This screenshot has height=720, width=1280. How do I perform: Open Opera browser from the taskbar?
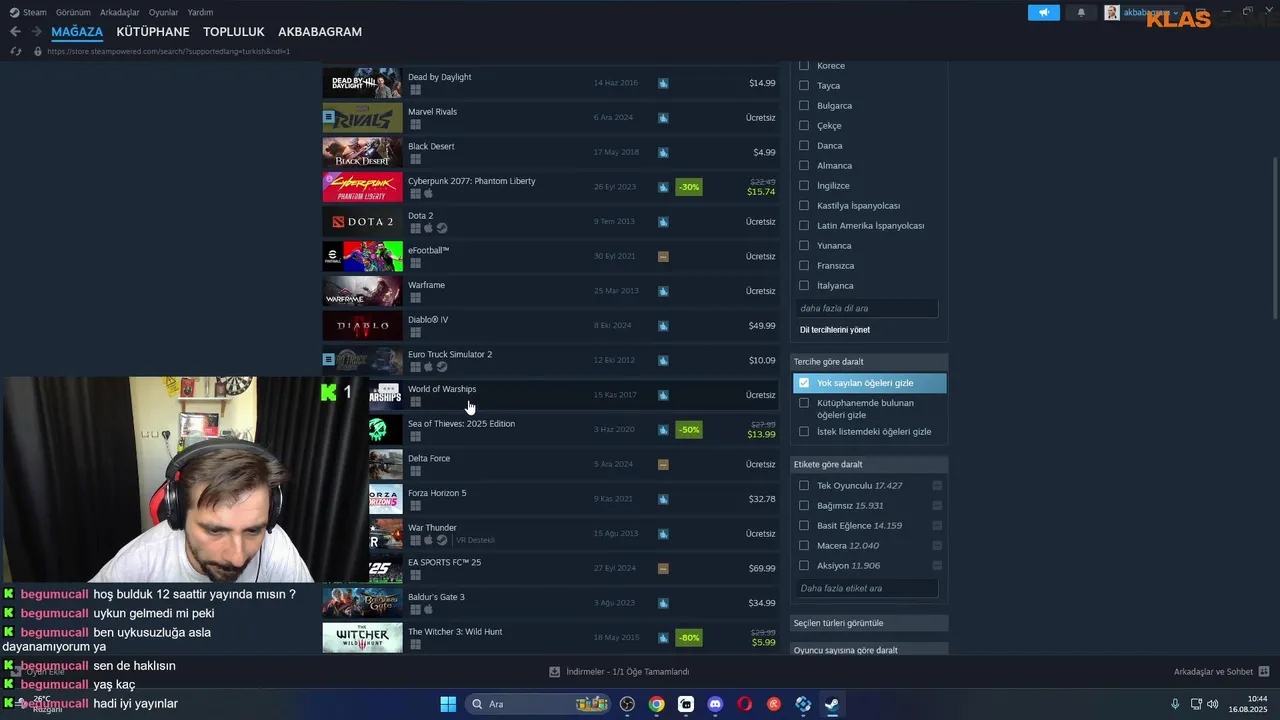[744, 704]
